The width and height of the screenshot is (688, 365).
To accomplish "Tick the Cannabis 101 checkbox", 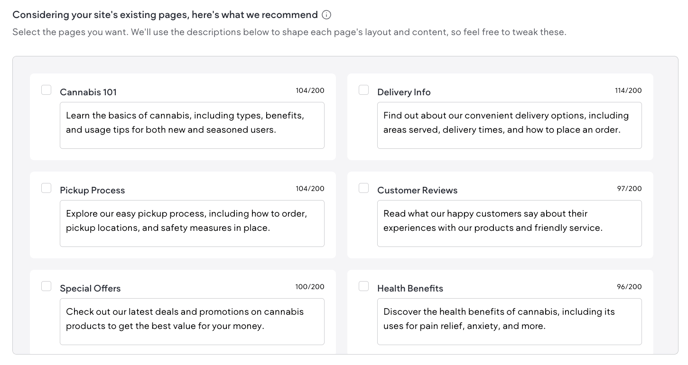I will (x=46, y=90).
